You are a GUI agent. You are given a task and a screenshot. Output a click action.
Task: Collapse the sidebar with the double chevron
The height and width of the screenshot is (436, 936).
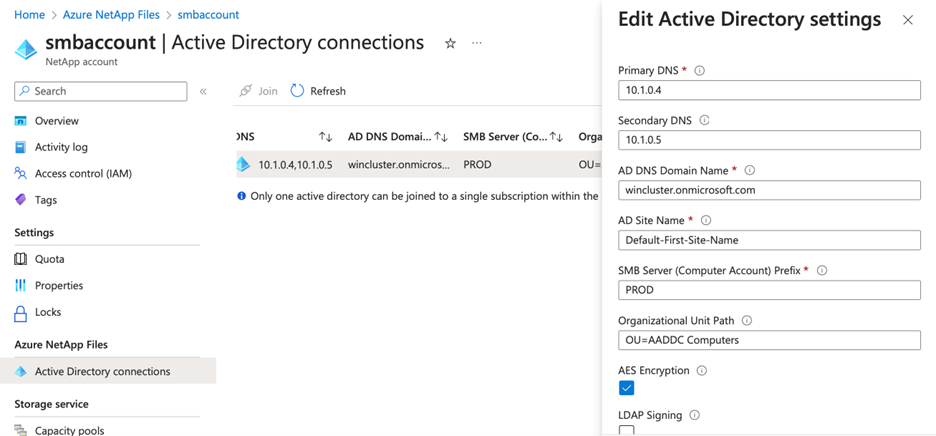[203, 91]
